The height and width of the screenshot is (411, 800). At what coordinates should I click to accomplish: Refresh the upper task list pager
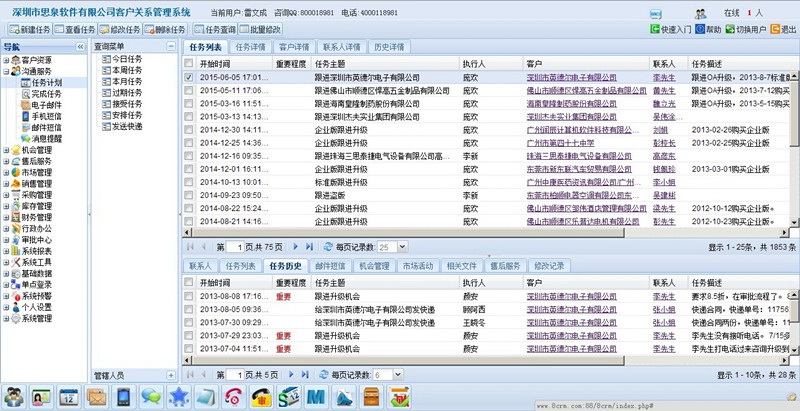pyautogui.click(x=329, y=247)
